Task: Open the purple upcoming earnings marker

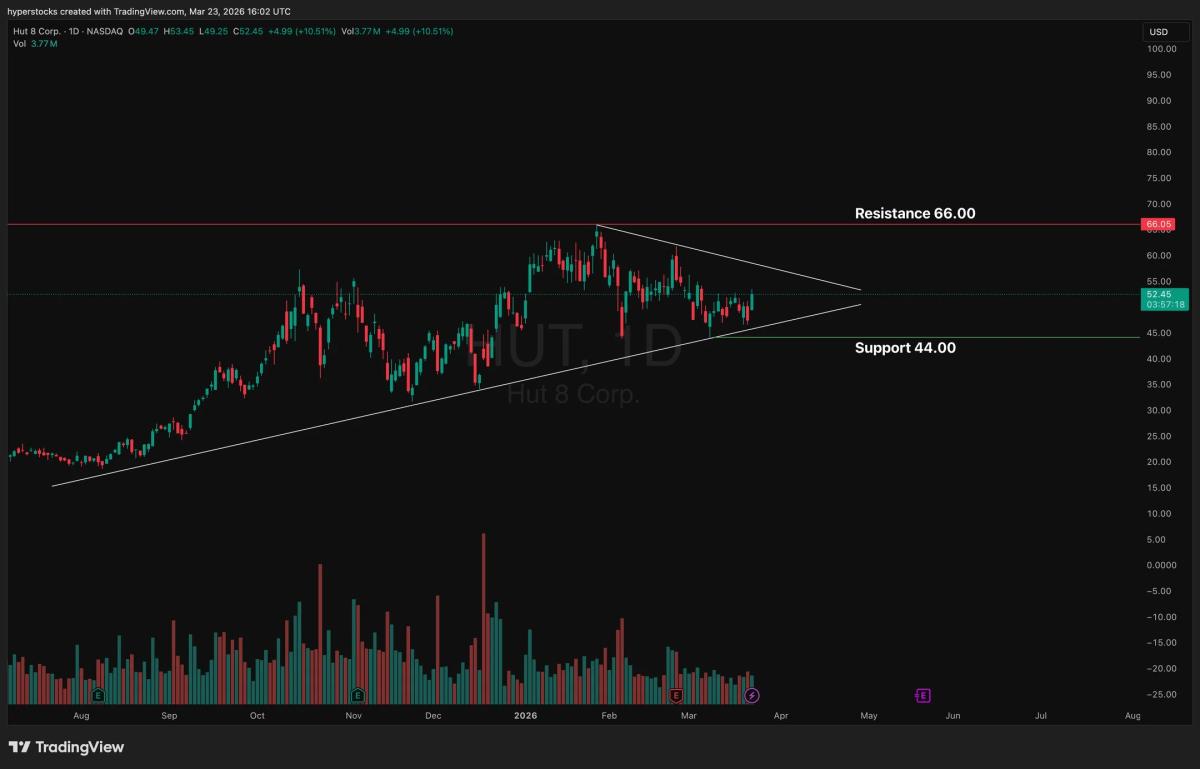Action: tap(923, 695)
